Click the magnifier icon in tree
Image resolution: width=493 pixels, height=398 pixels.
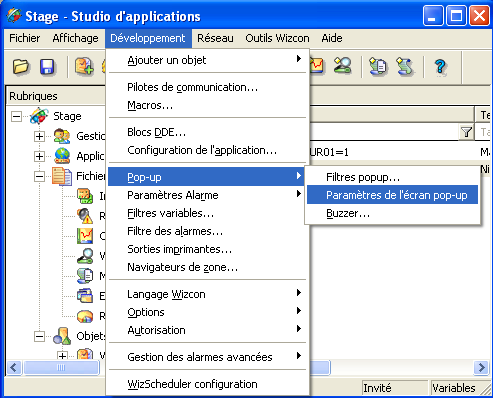point(85,256)
